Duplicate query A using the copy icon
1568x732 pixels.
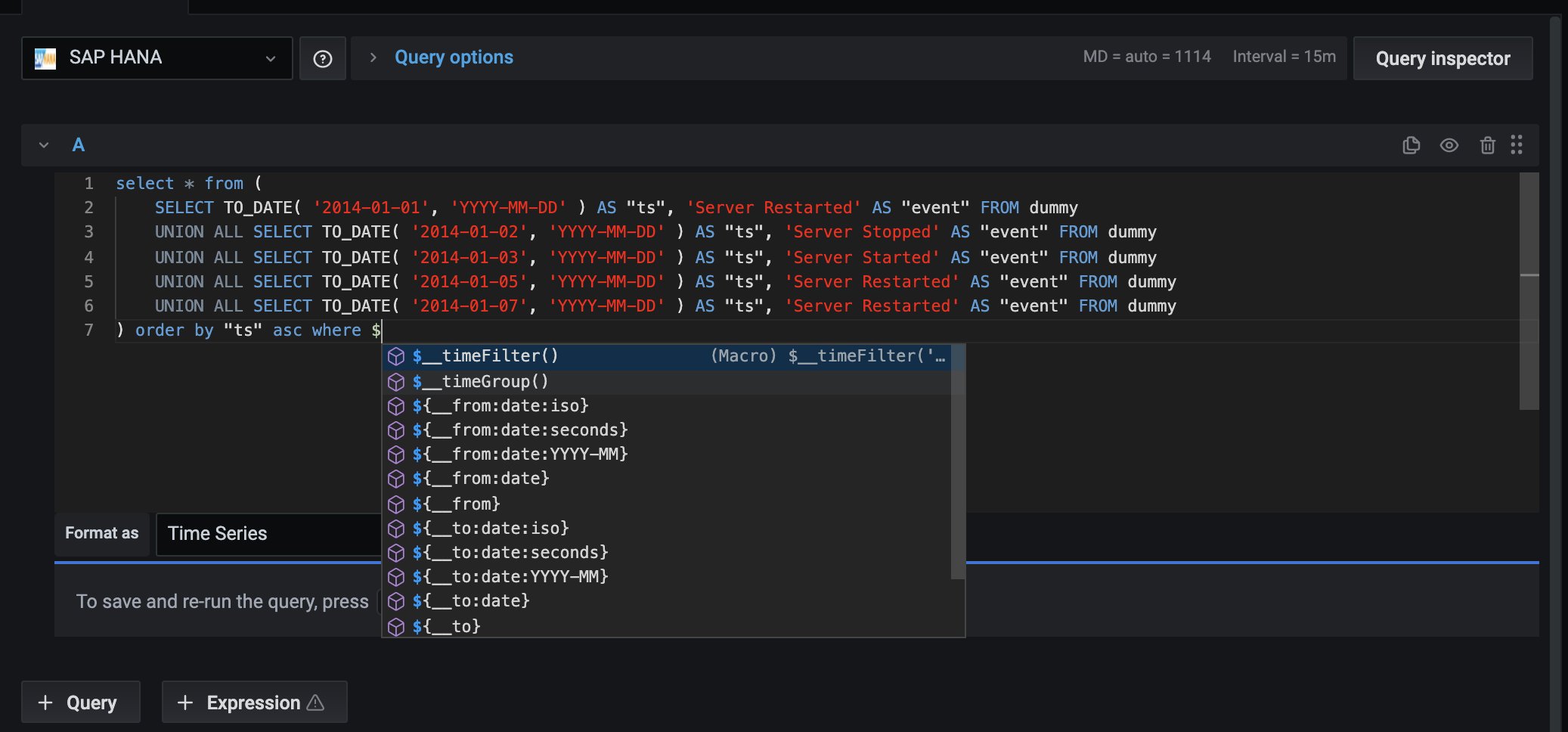(1411, 145)
